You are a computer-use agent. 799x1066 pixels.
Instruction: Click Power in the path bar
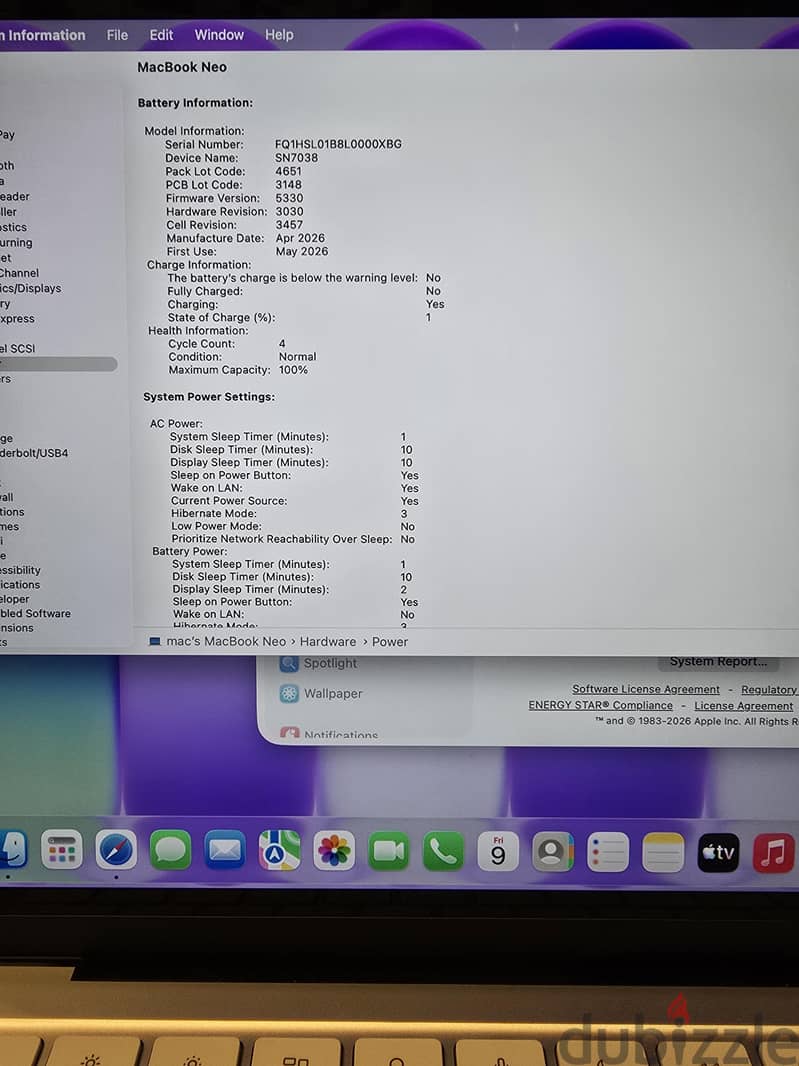(x=390, y=641)
